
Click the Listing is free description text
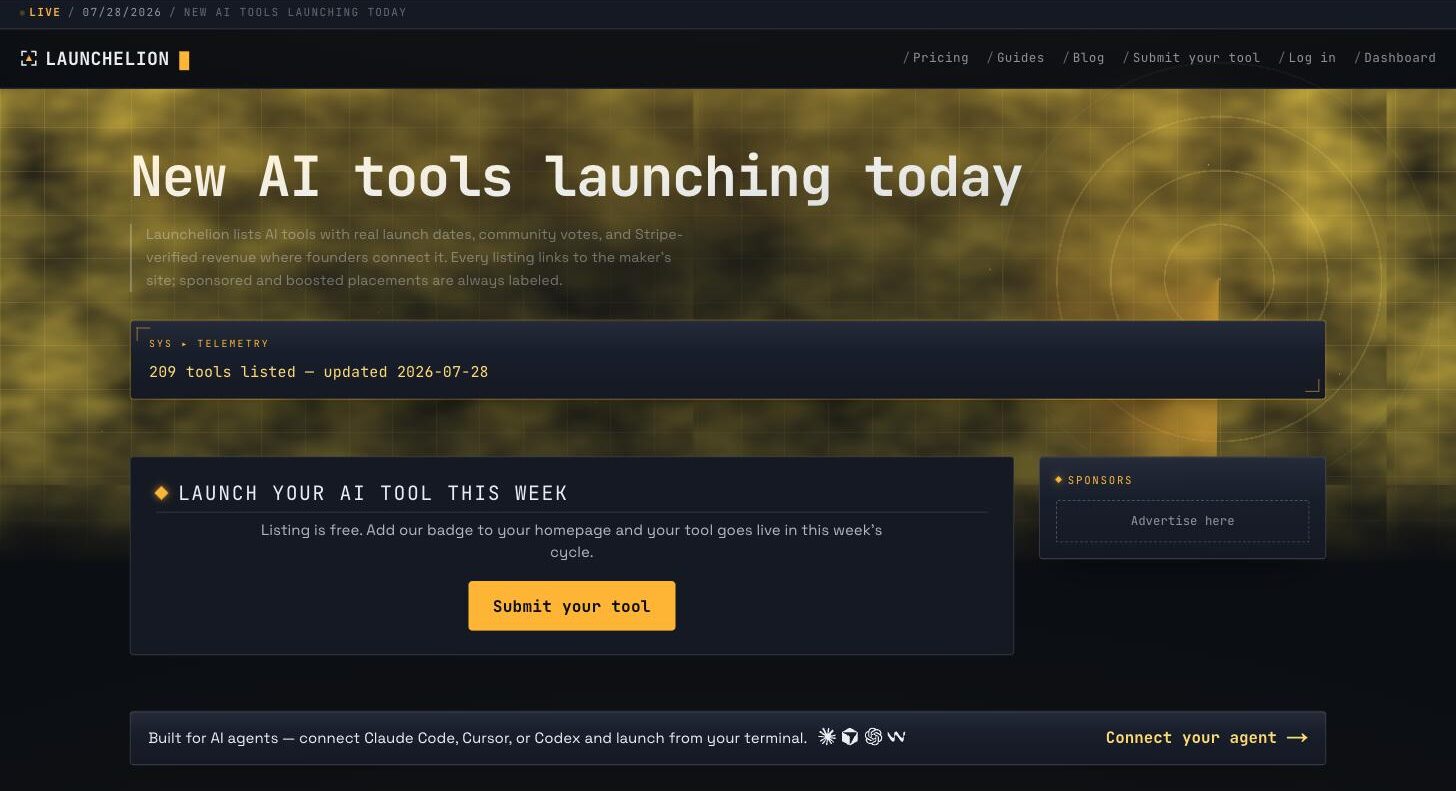point(572,541)
